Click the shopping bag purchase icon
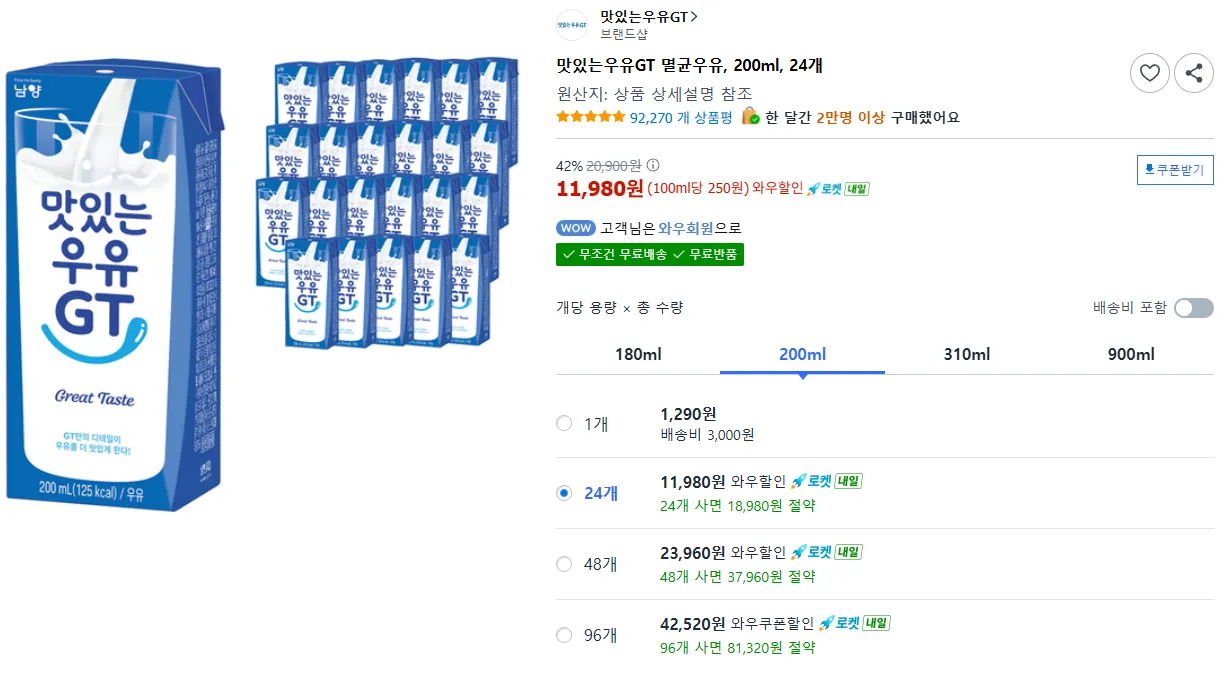 [750, 117]
